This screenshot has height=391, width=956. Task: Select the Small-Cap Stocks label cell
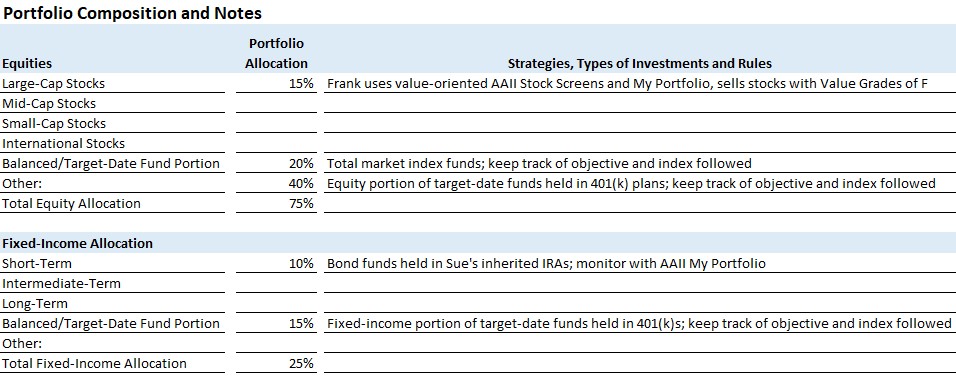coord(112,124)
